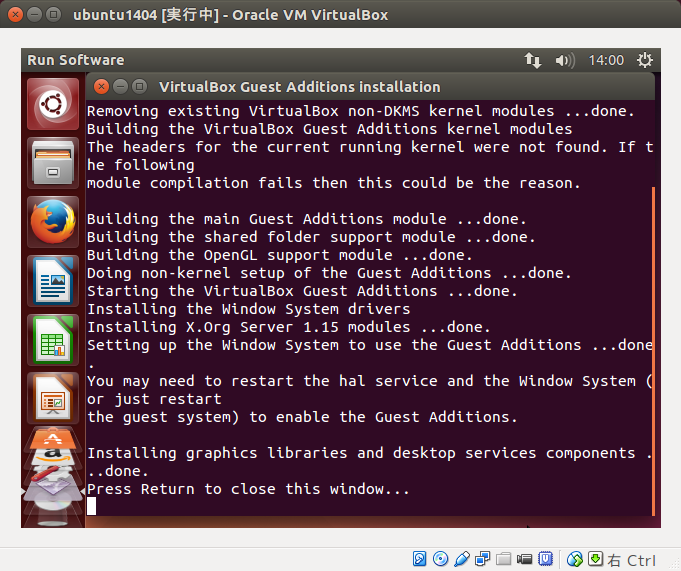Close the Guest Additions installation terminal

tap(101, 87)
